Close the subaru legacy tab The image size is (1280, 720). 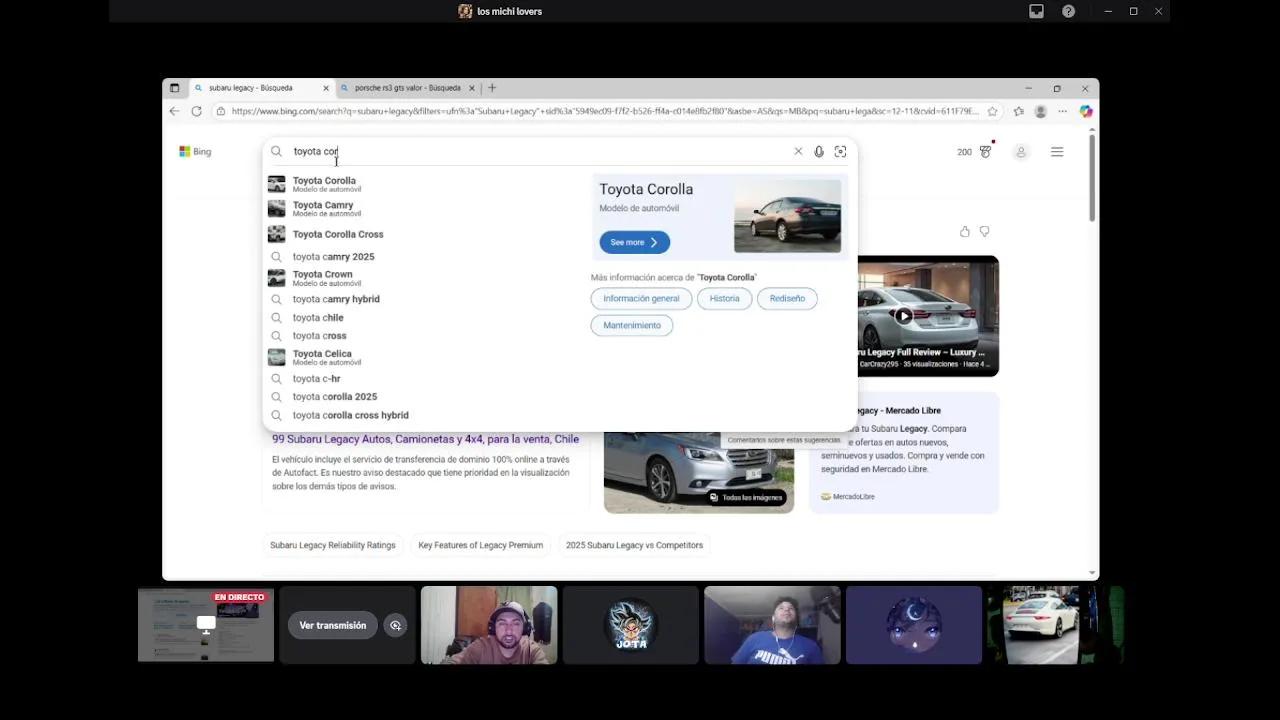tap(325, 88)
